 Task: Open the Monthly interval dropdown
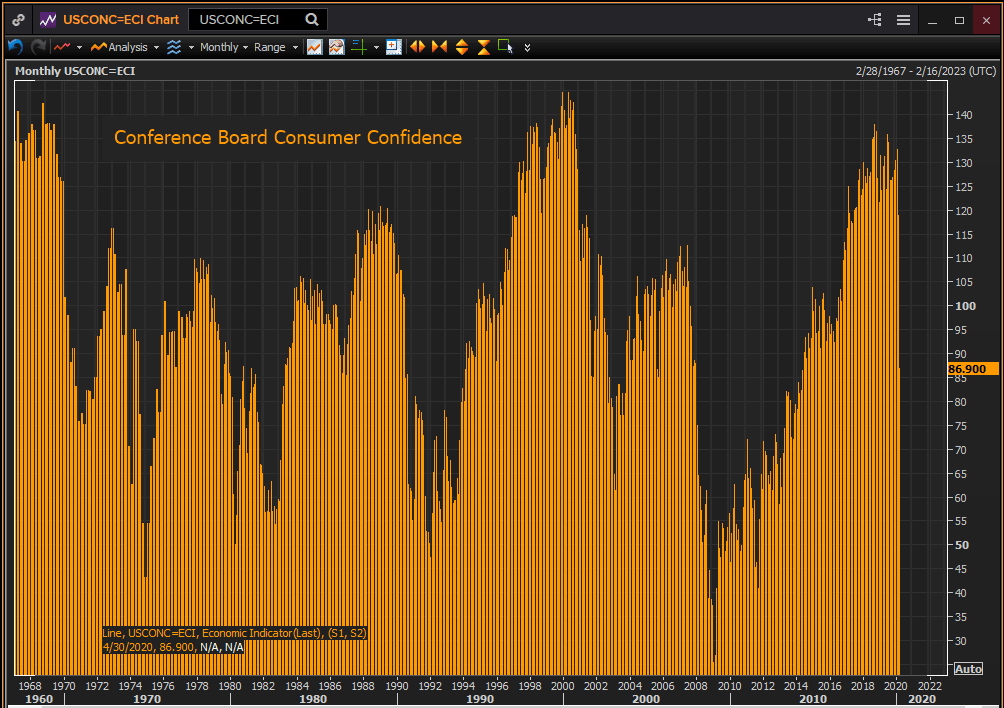[x=224, y=47]
